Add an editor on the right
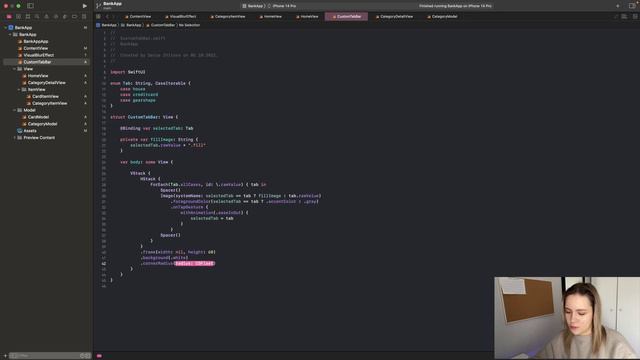Viewport: 640px width, 360px height. [x=635, y=17]
